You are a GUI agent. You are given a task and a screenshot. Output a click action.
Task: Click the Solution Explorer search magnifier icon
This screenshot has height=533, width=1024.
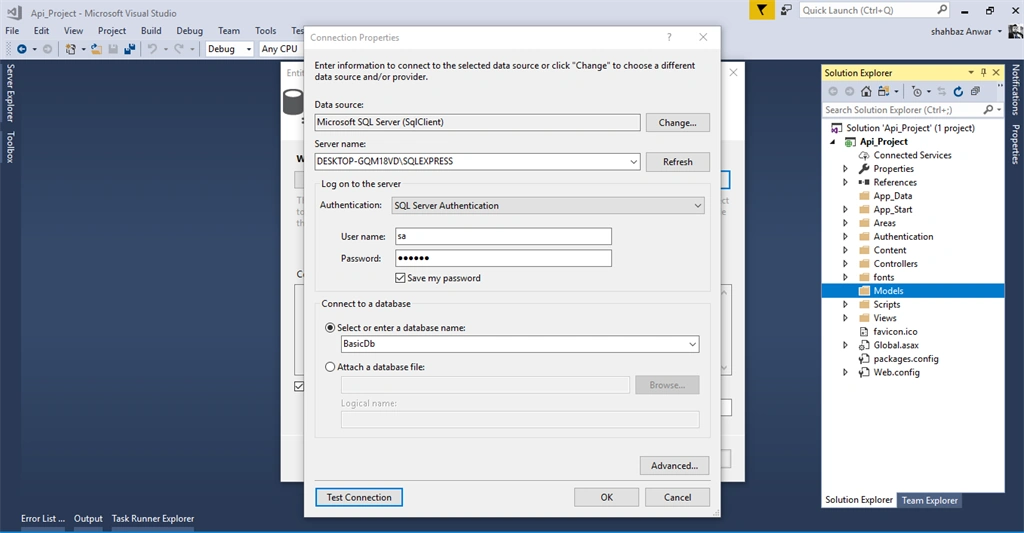(x=989, y=110)
